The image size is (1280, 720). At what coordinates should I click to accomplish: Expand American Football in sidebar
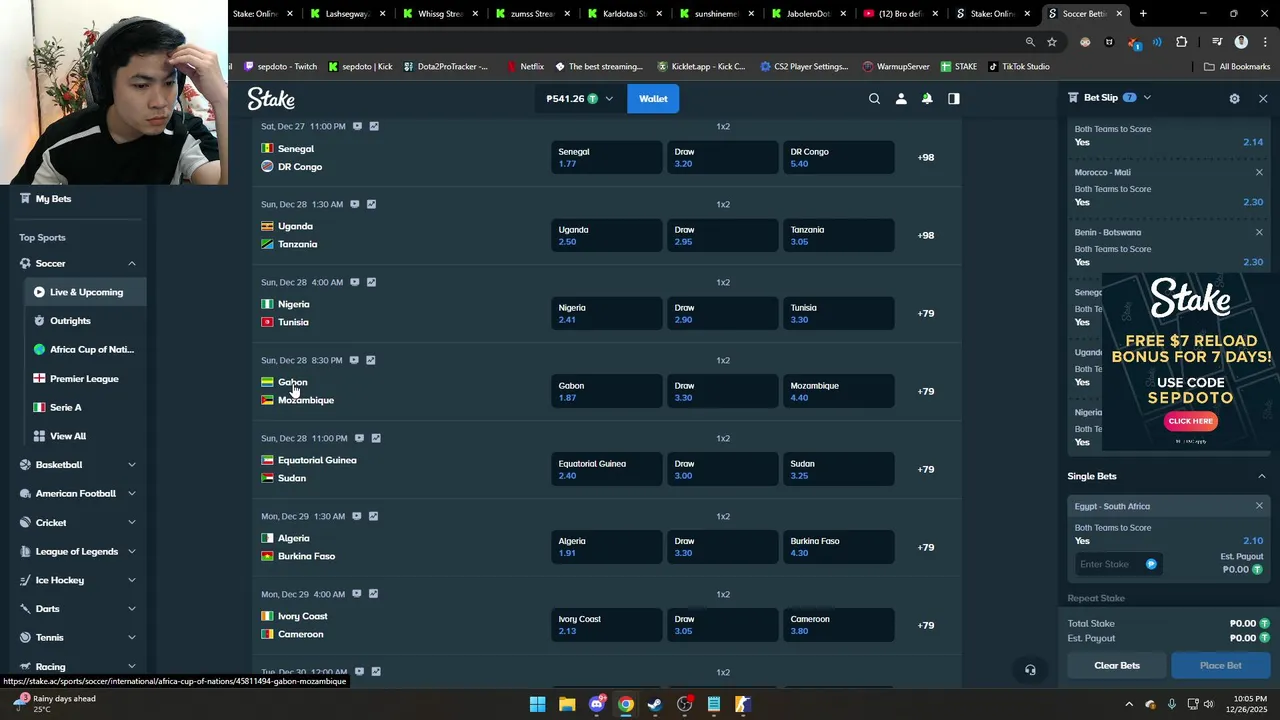point(131,494)
